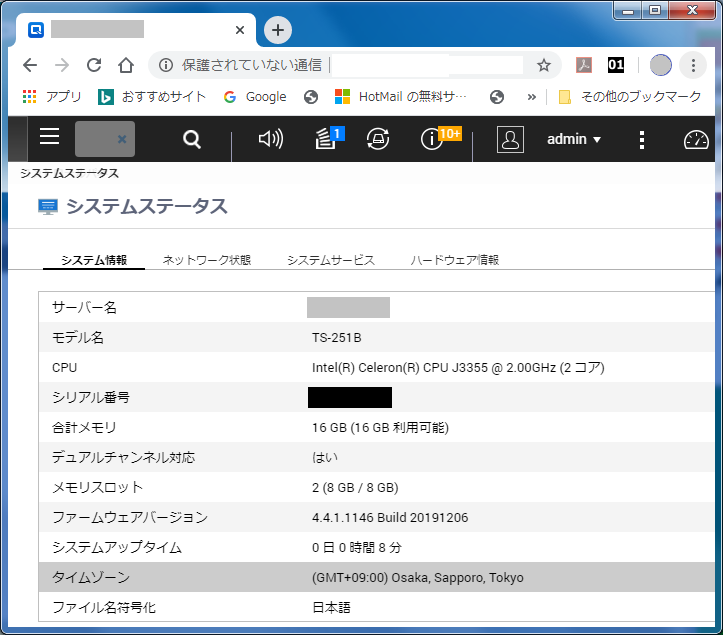This screenshot has width=723, height=635.
Task: Click the 01 extension icon
Action: point(616,65)
